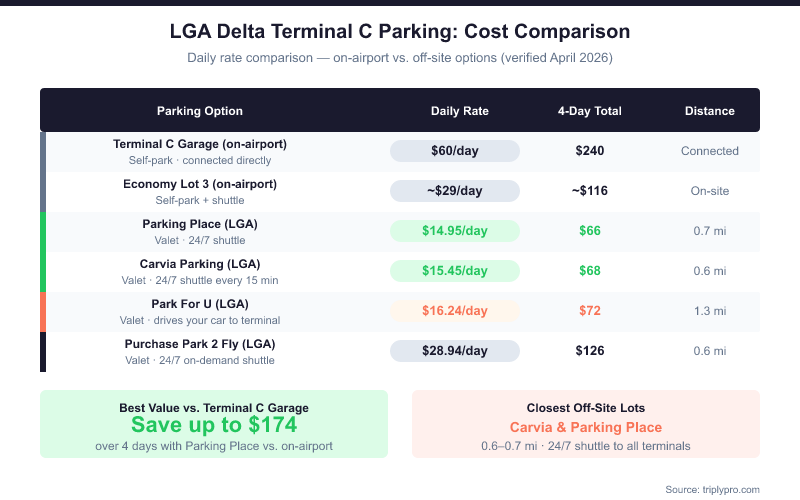Select the Distance column header
Screen dimensions: 800x500
tap(710, 111)
